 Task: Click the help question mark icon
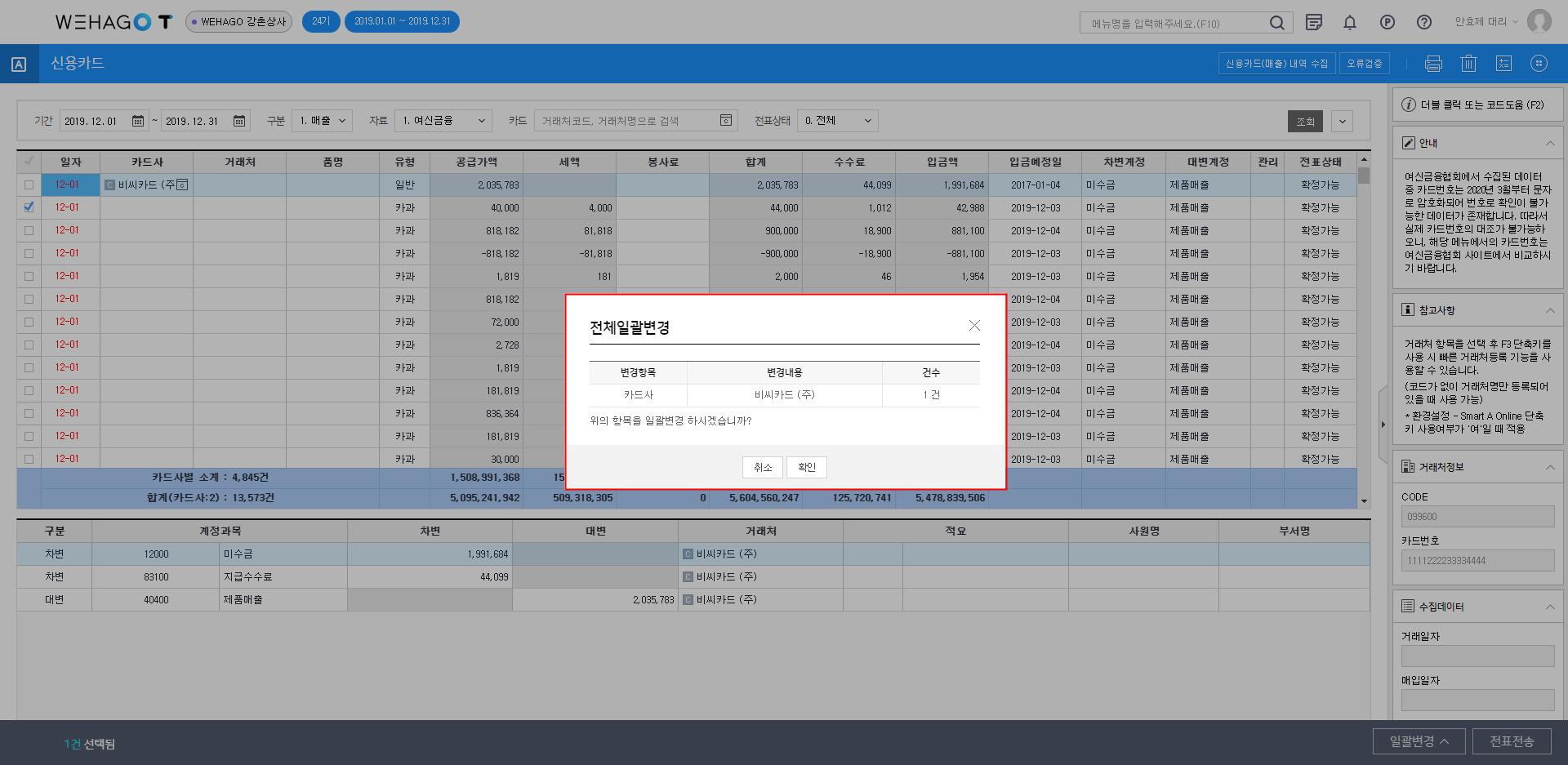(1423, 23)
